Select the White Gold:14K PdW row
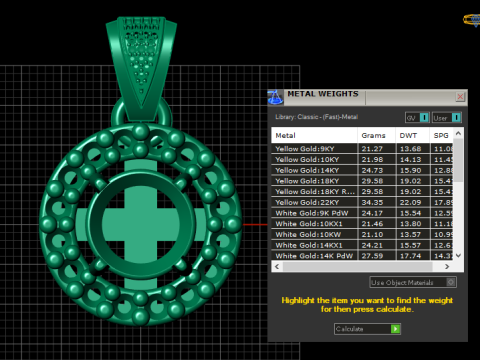The image size is (480, 360). [x=362, y=256]
